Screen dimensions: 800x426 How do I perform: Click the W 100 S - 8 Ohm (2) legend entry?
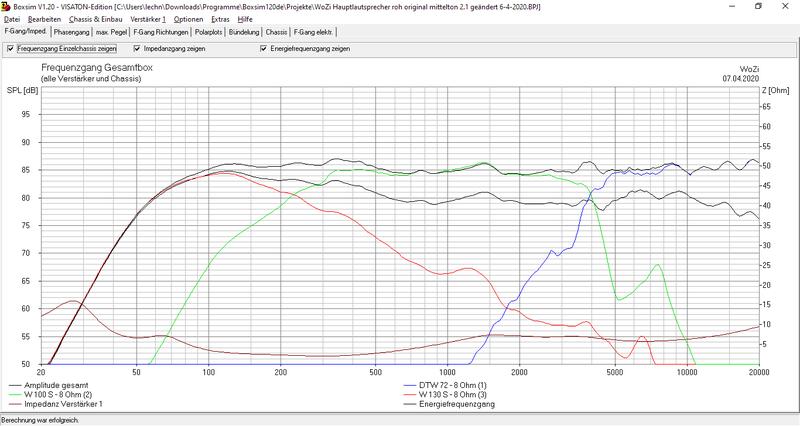pos(51,395)
